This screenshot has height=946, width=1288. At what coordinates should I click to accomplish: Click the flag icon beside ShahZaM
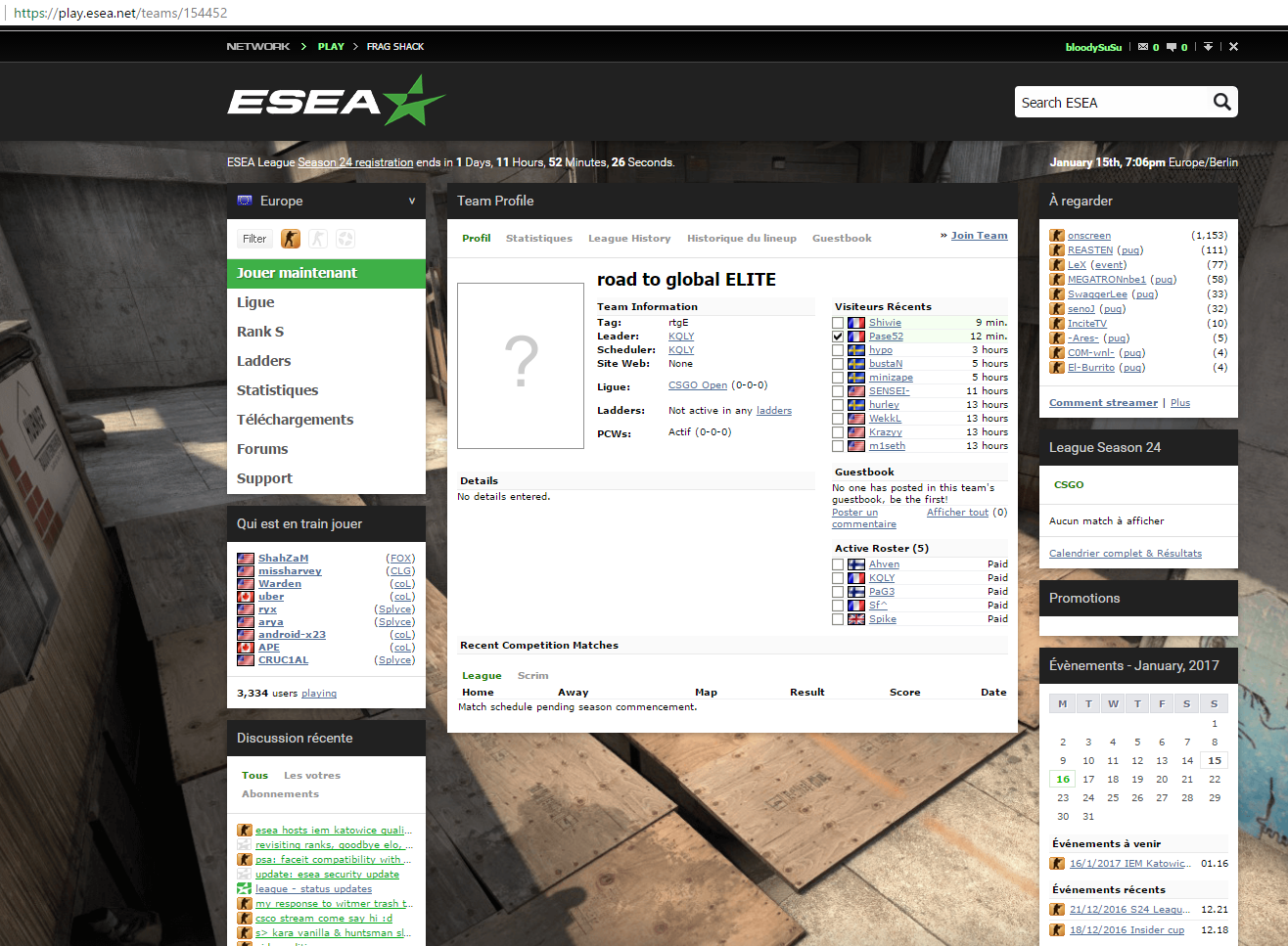(x=246, y=559)
